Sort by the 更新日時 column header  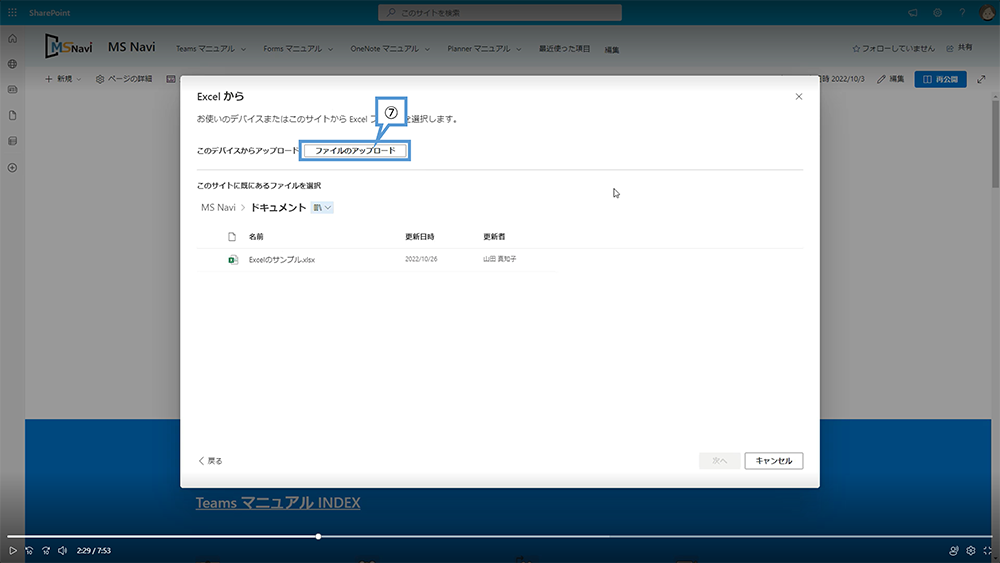420,237
